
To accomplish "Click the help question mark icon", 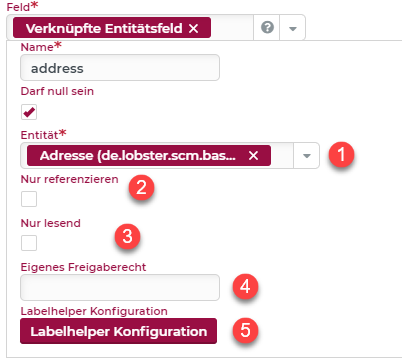I will coord(267,27).
